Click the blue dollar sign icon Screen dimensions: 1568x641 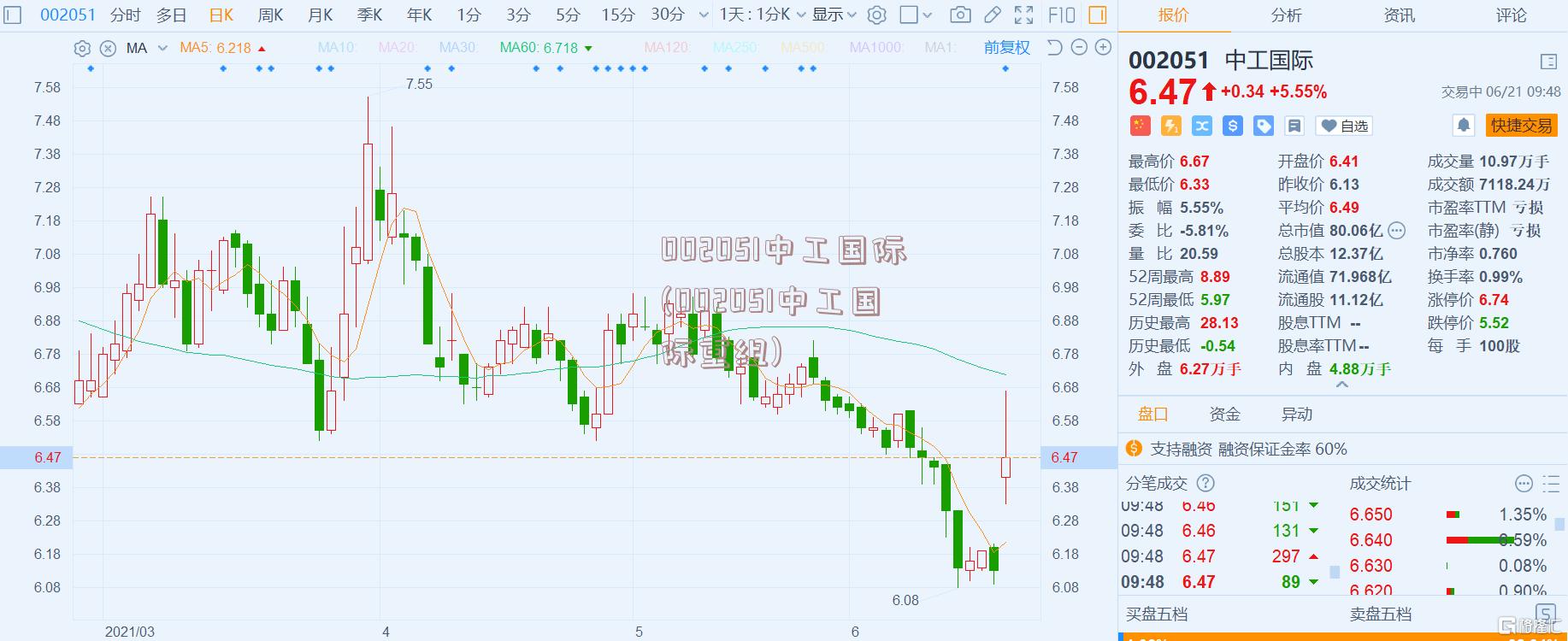1233,126
